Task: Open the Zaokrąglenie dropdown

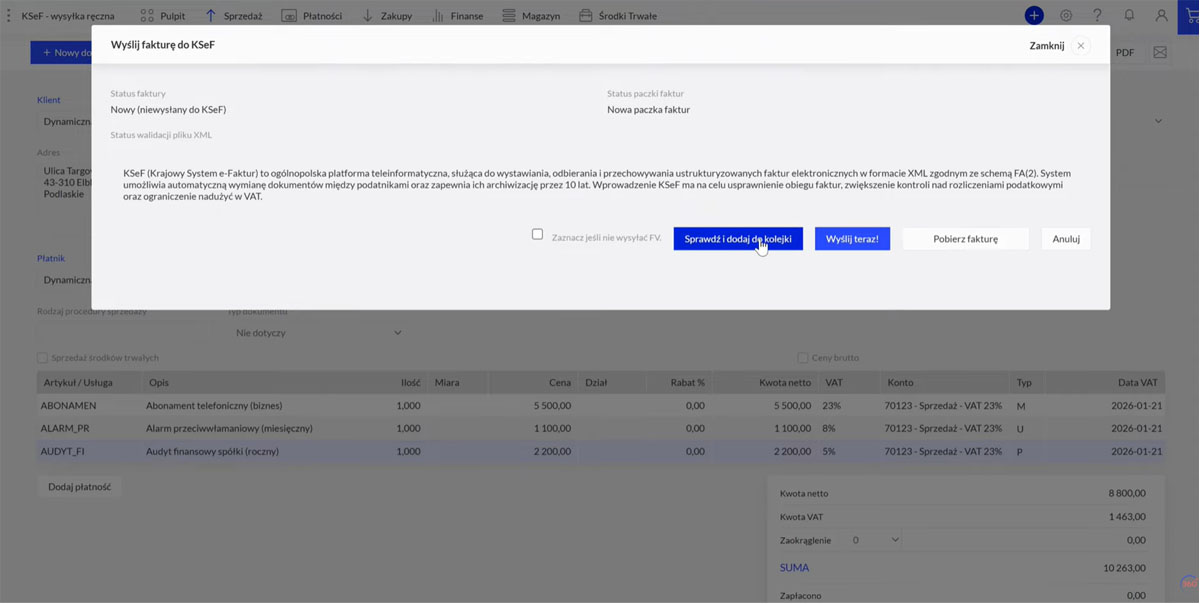Action: [874, 540]
